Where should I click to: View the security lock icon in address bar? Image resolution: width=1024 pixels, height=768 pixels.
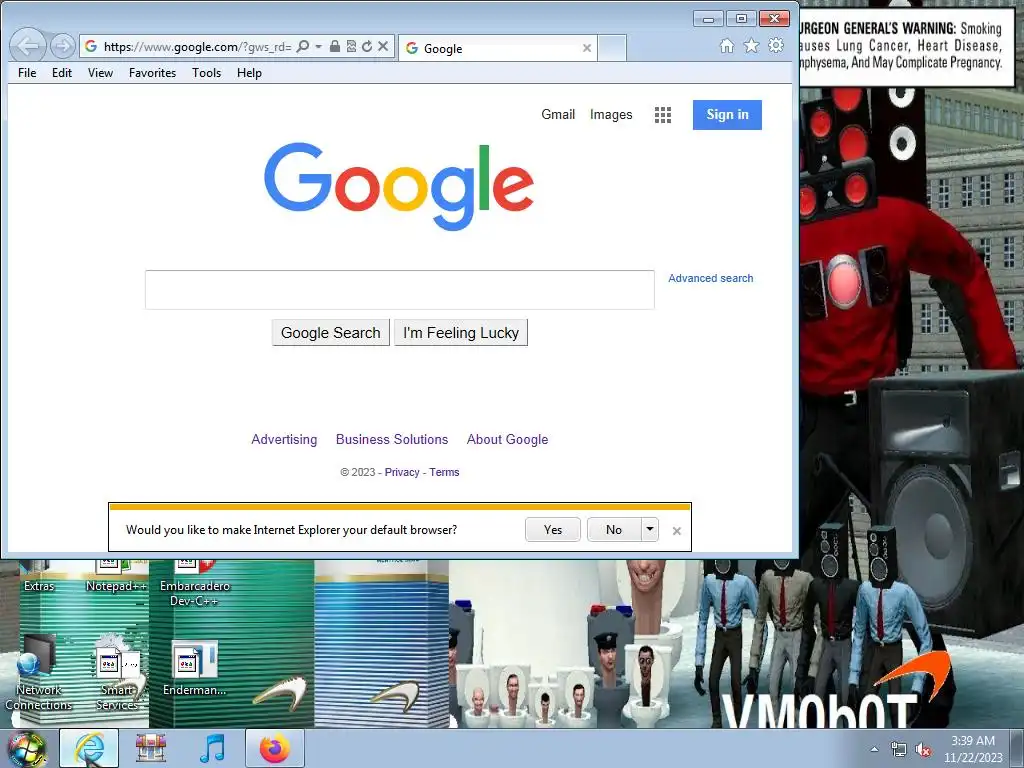pos(334,46)
